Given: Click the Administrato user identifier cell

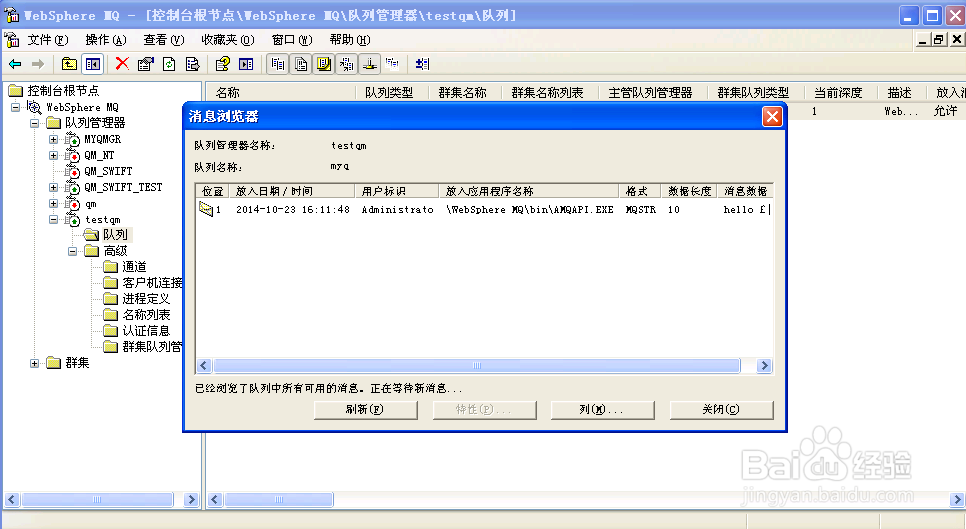Looking at the screenshot, I should [x=397, y=209].
